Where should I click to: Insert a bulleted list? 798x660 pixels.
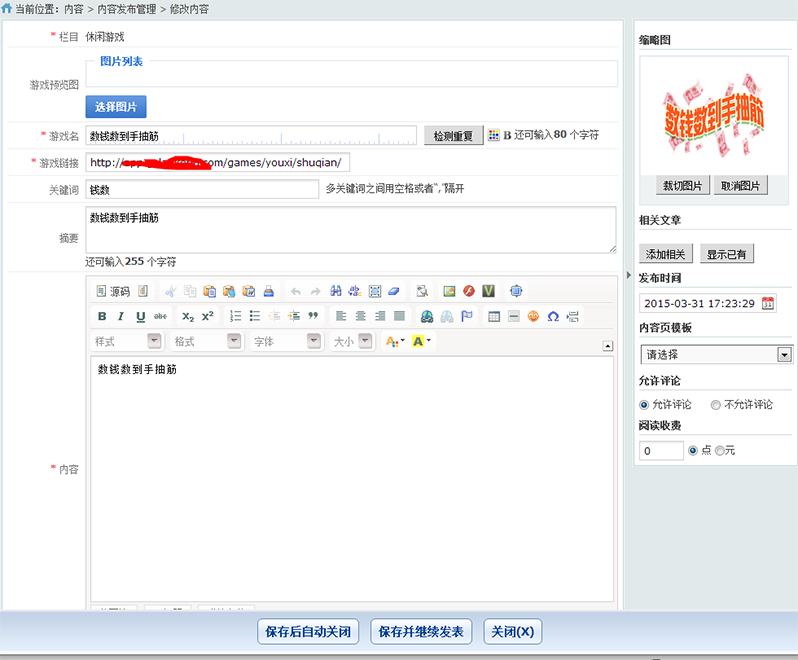[255, 317]
